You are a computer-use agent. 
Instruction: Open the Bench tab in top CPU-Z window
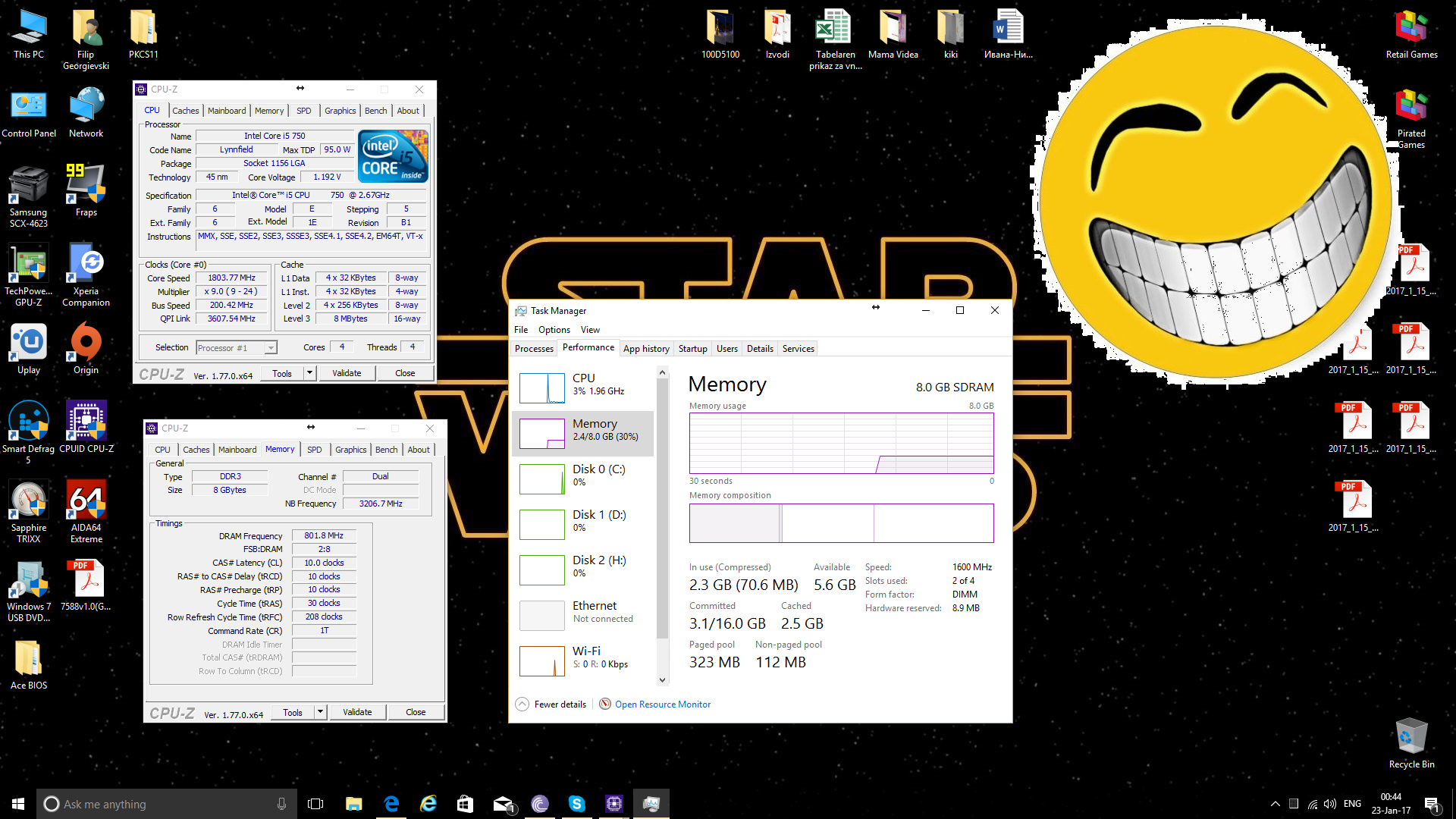(375, 111)
